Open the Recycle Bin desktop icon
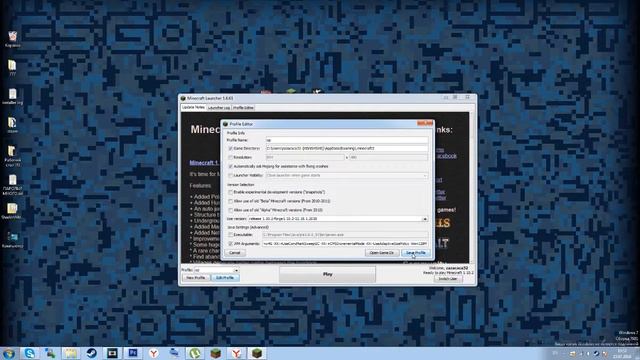Image resolution: width=640 pixels, height=360 pixels. point(13,39)
